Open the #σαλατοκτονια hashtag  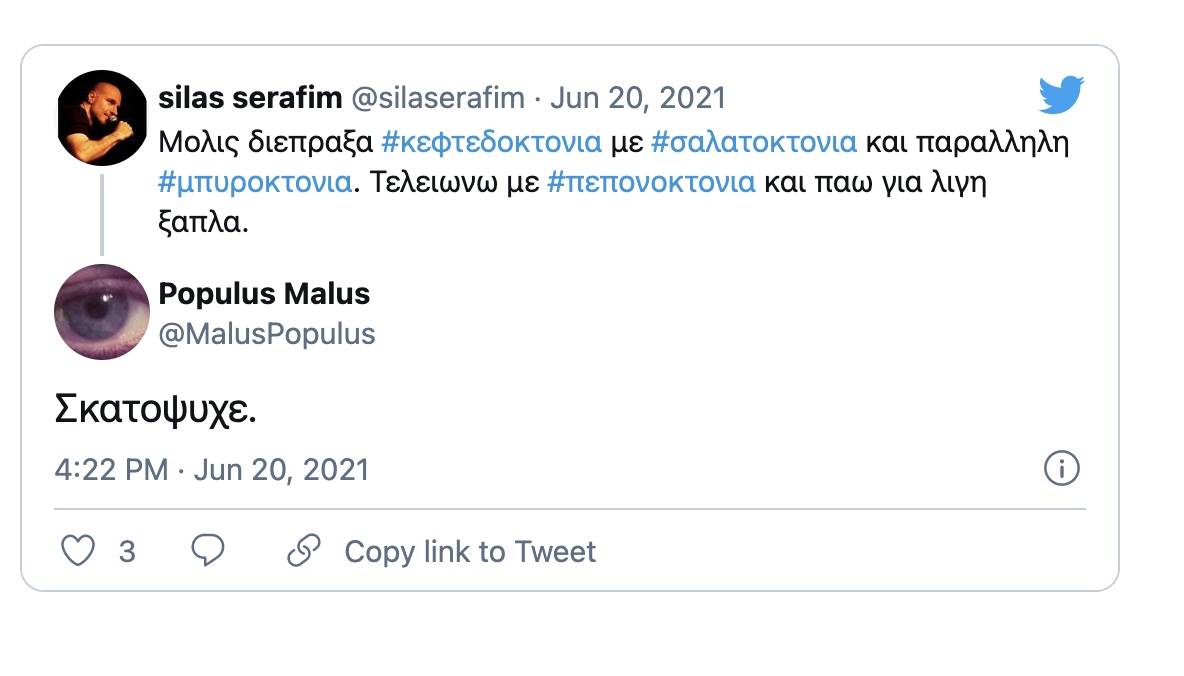[754, 142]
